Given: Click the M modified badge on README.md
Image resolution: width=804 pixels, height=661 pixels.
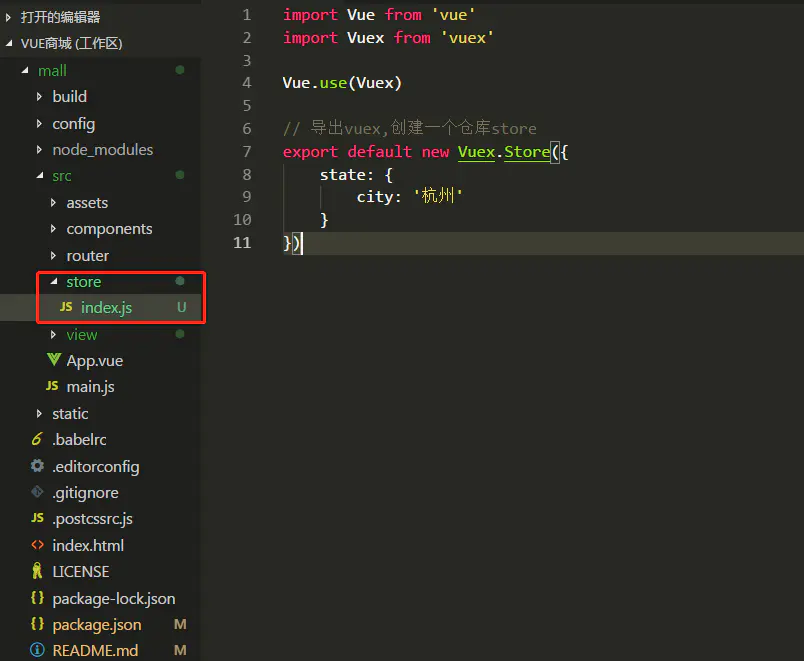Looking at the screenshot, I should 180,650.
